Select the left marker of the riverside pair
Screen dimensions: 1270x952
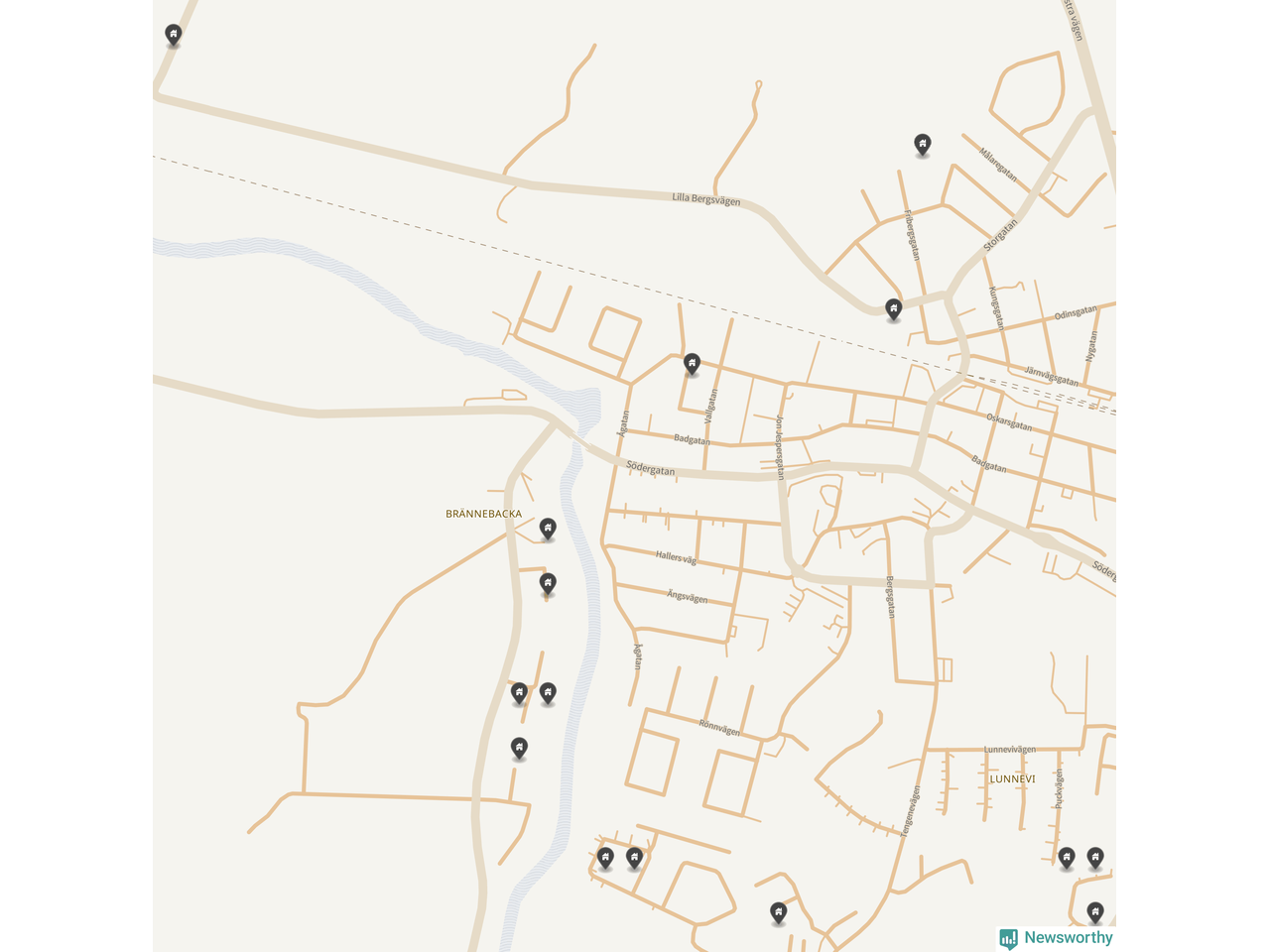pos(519,694)
